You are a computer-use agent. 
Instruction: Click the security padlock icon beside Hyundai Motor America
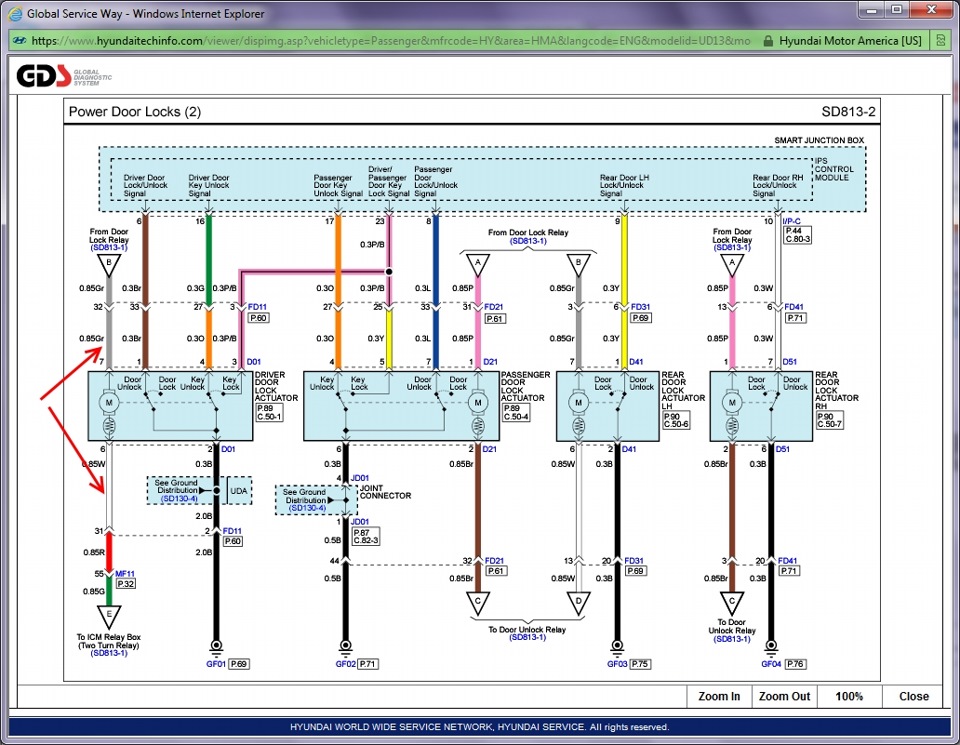[768, 41]
